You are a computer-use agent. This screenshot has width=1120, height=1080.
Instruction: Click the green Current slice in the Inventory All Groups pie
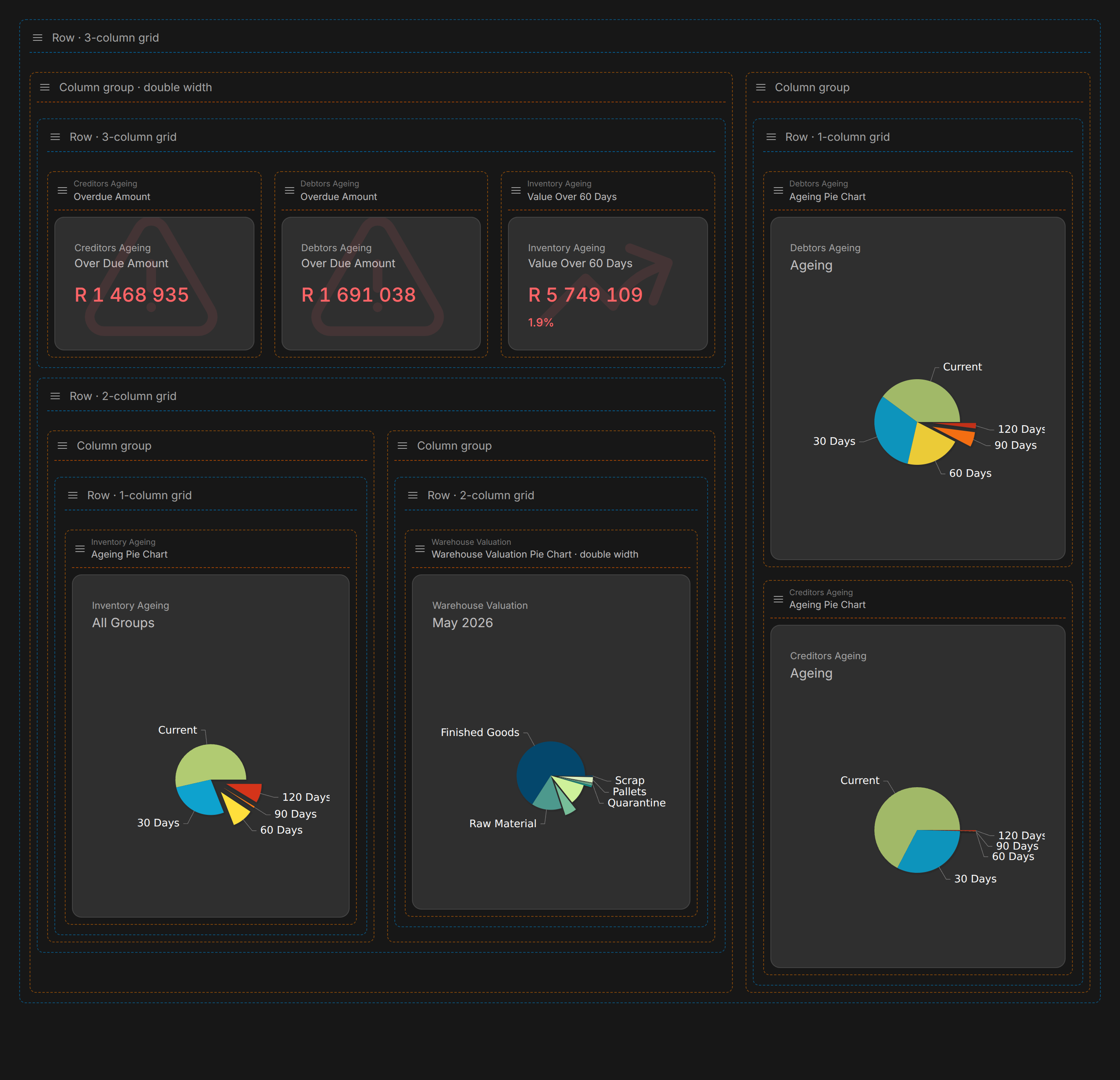pos(208,763)
